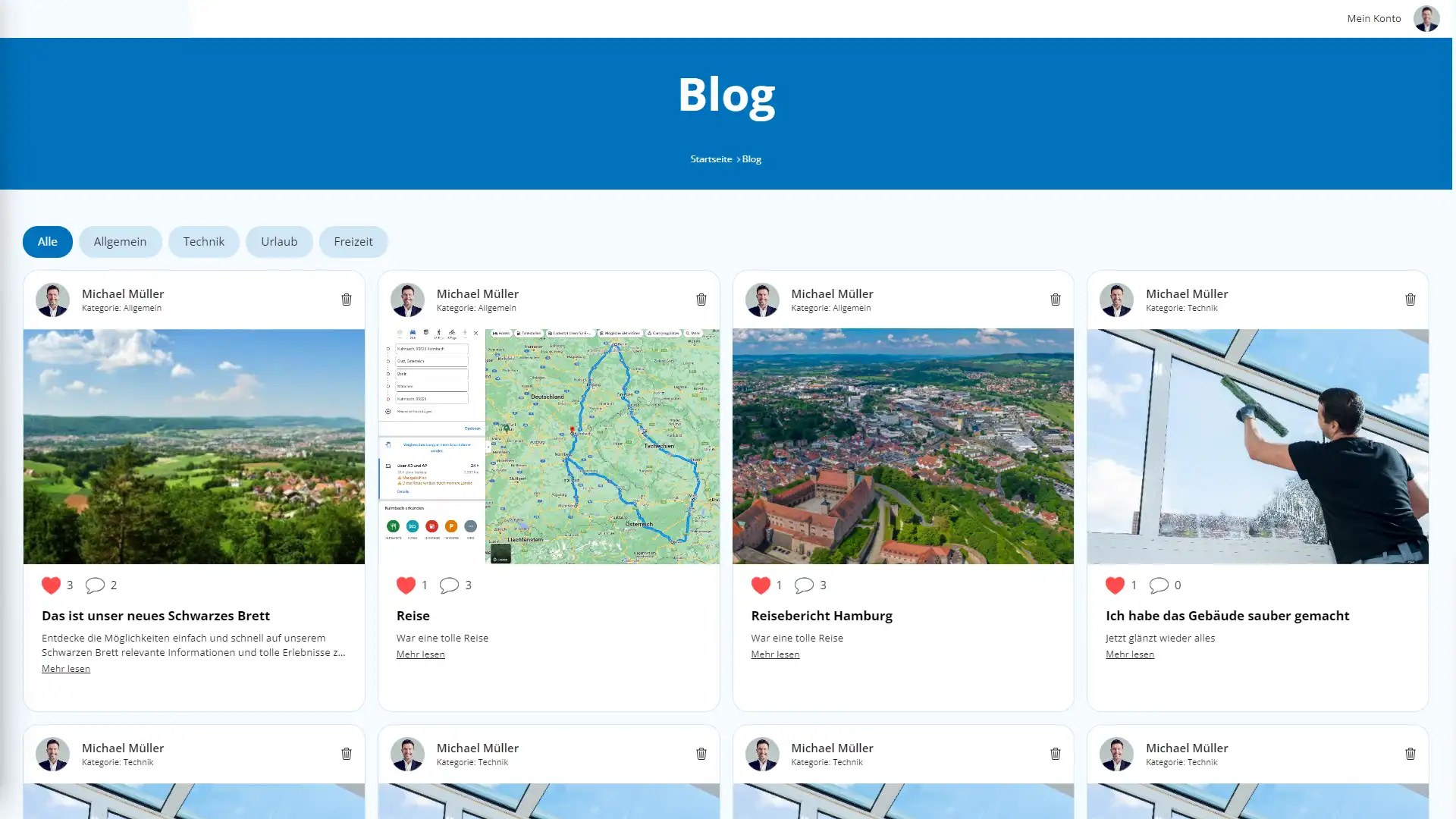The height and width of the screenshot is (819, 1456).
Task: Select the Technik category filter
Action: 204,242
